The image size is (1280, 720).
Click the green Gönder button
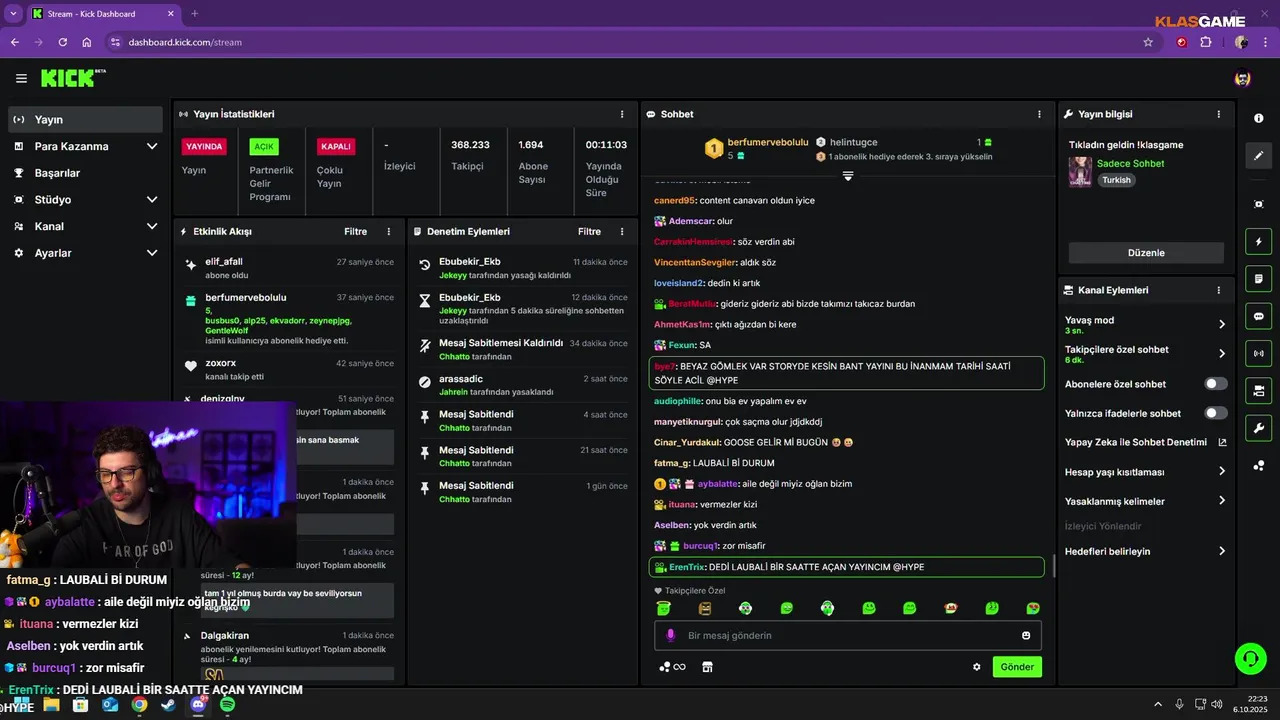click(1017, 667)
